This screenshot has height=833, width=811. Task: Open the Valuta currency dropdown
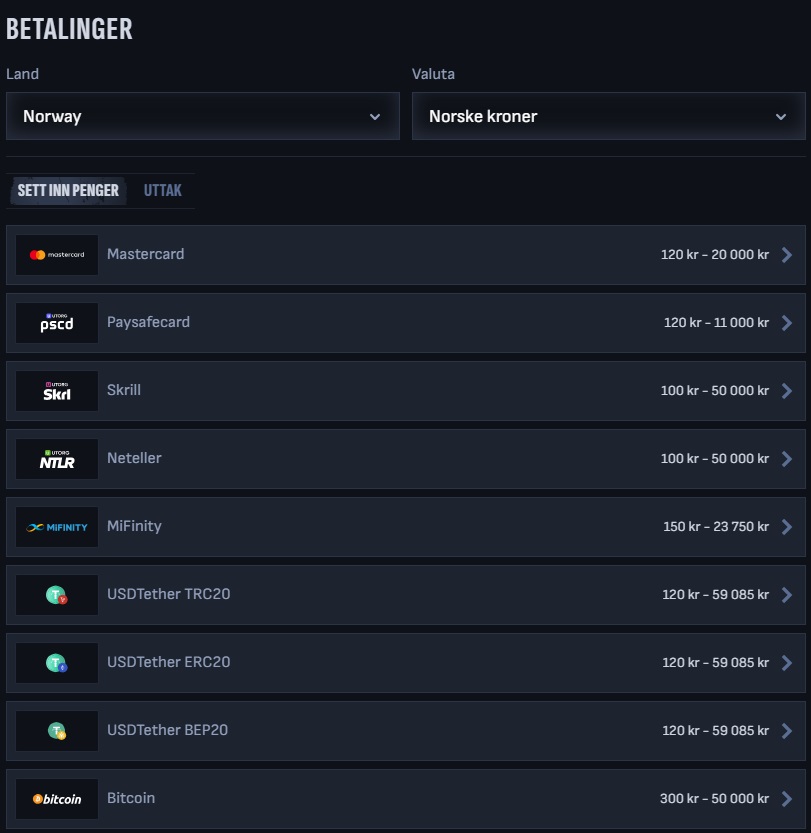click(x=608, y=116)
